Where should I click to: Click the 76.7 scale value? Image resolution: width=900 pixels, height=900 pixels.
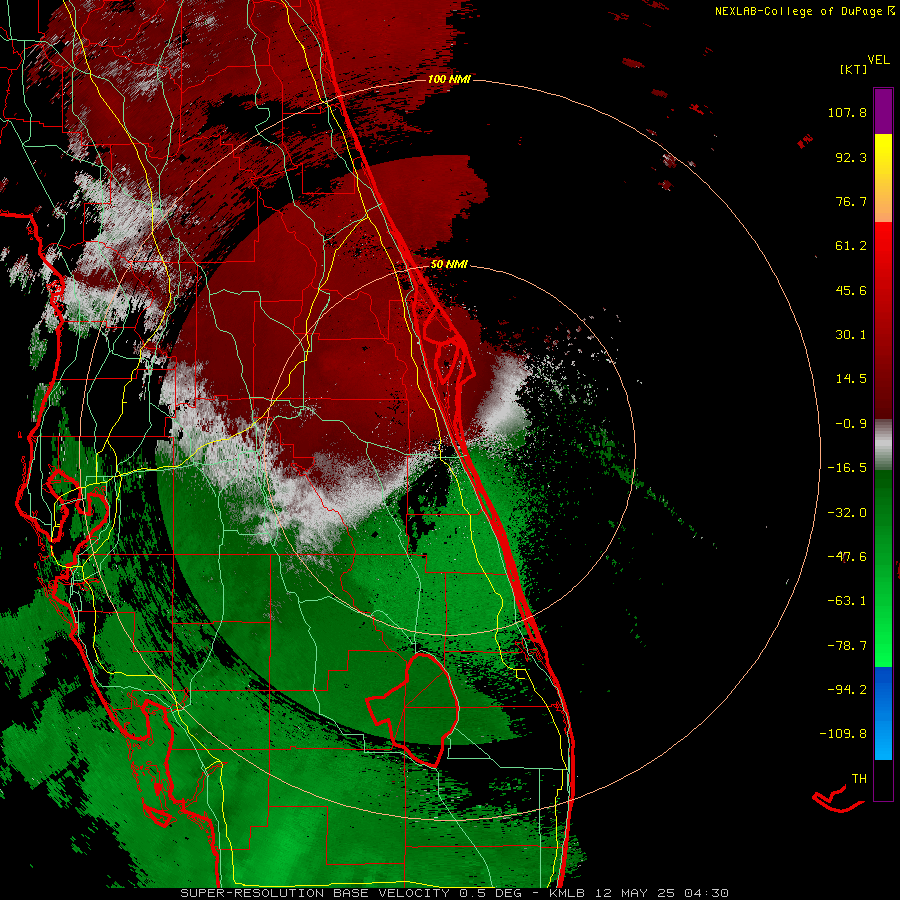(851, 201)
